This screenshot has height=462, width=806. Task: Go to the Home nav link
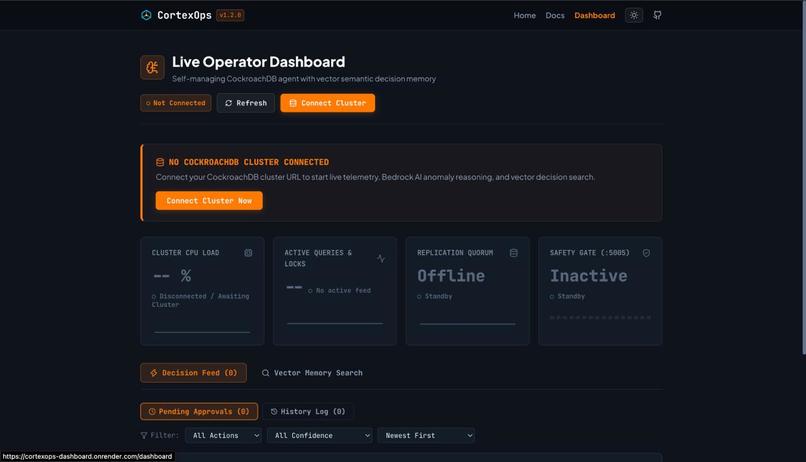(524, 15)
